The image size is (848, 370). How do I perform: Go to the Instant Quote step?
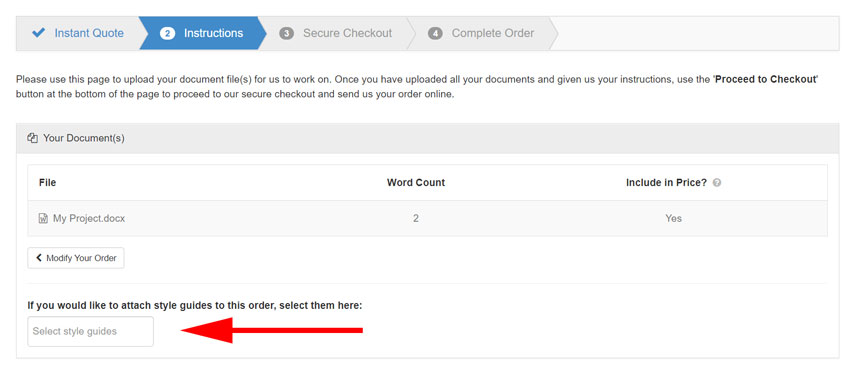[x=78, y=33]
